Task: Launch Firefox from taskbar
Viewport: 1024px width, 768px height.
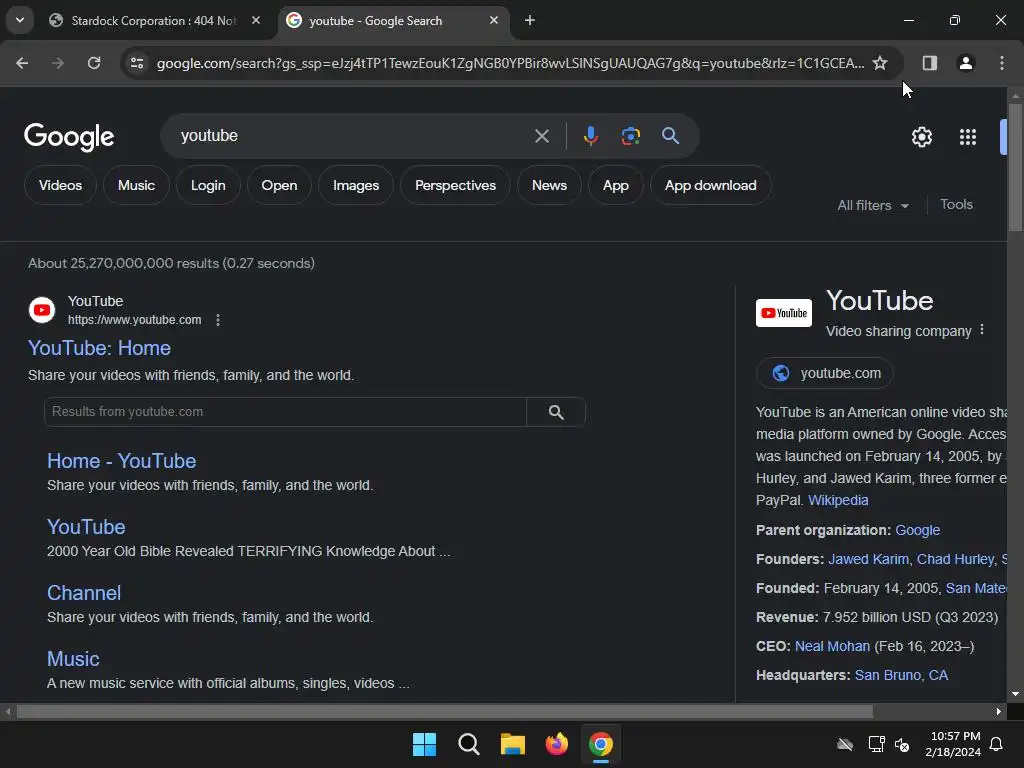Action: click(556, 744)
